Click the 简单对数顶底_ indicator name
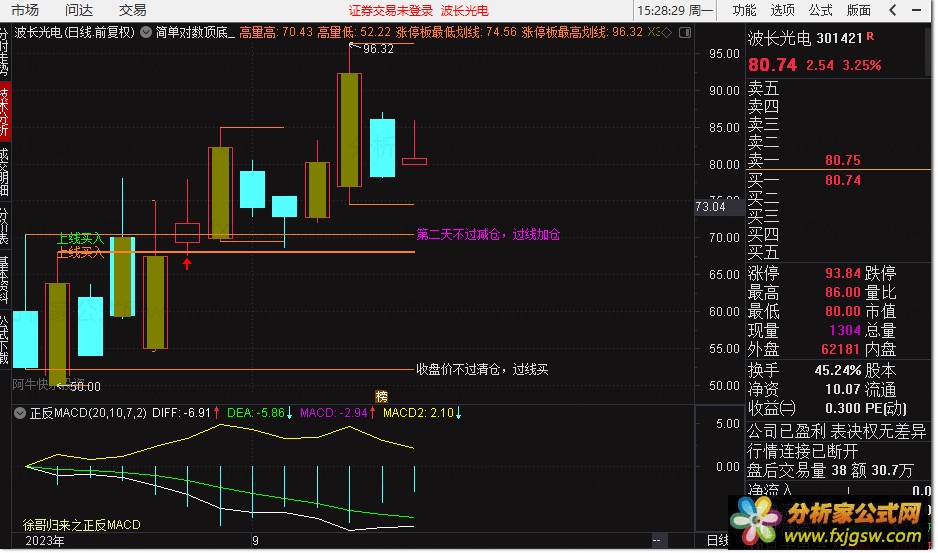Screen dimensions: 938x553 (x=196, y=32)
